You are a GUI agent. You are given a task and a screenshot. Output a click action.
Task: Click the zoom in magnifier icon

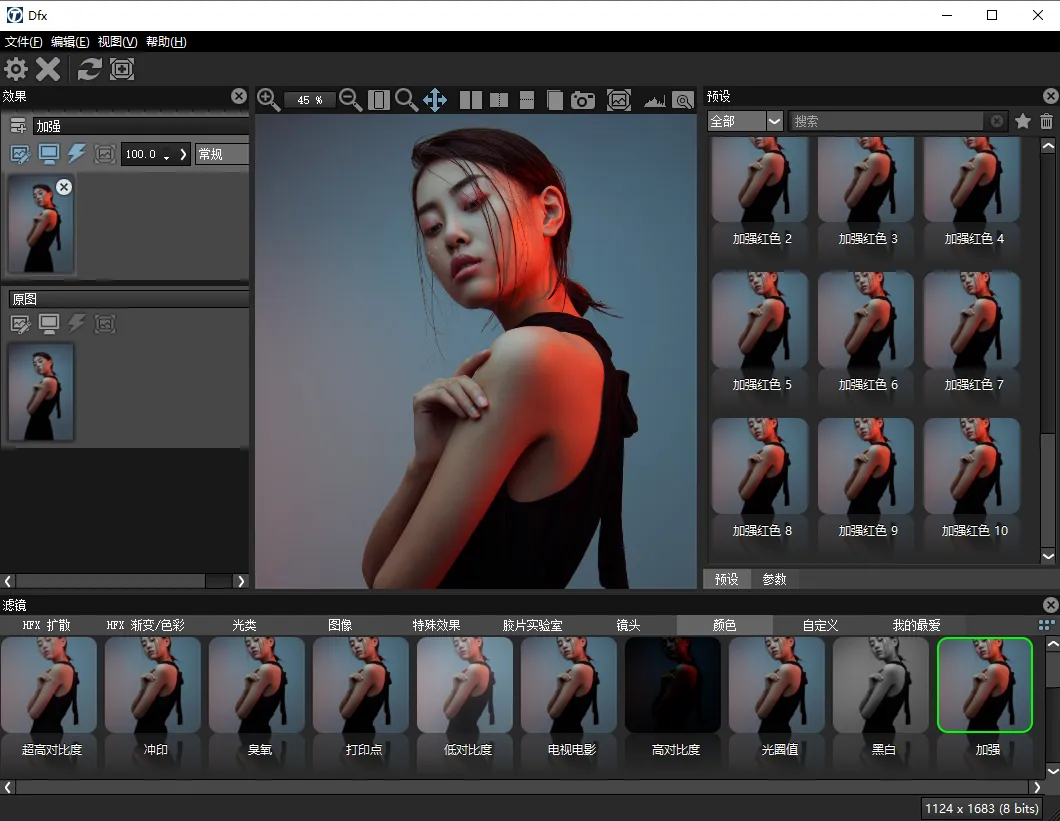(x=268, y=99)
